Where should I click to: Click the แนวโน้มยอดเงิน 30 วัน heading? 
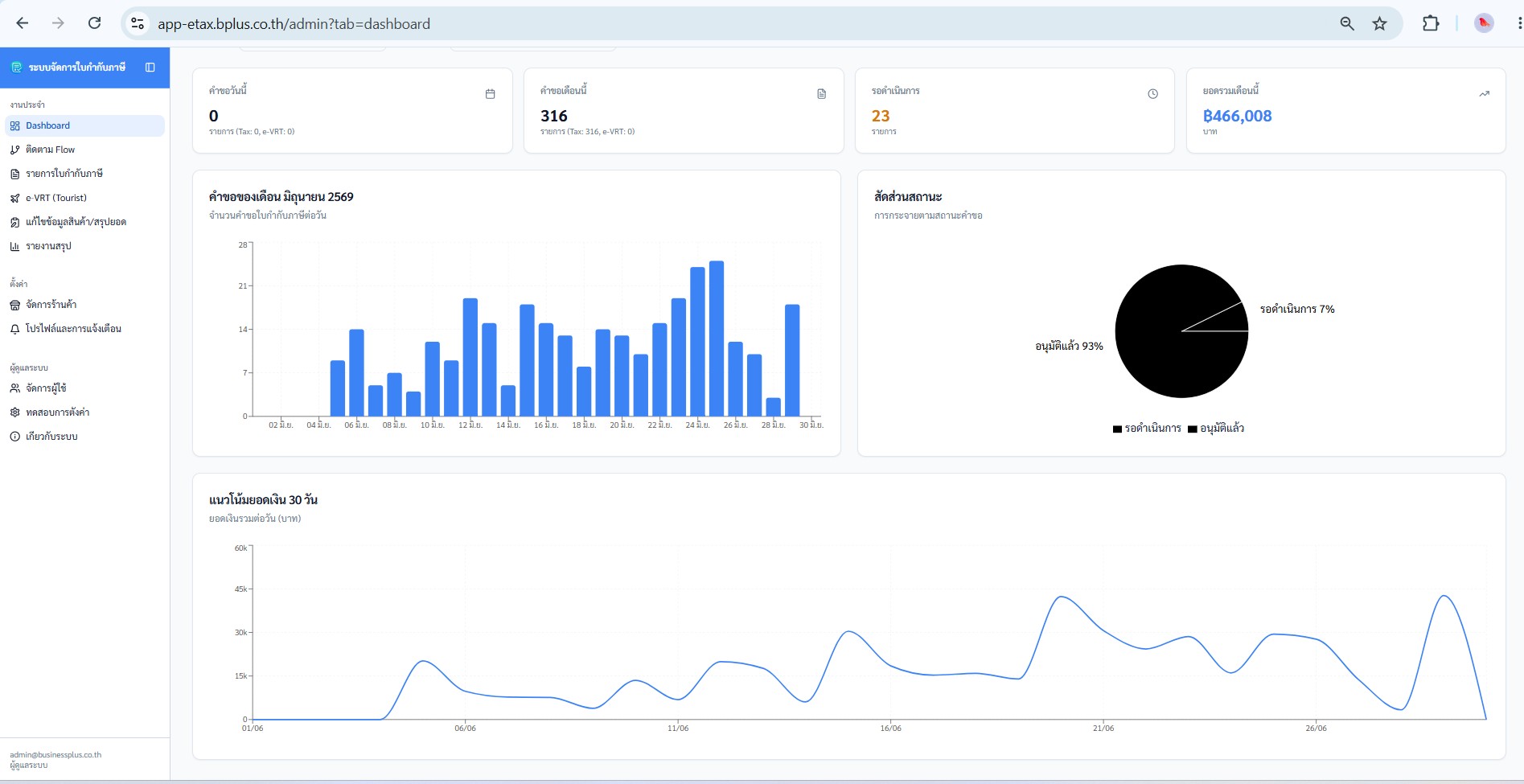pyautogui.click(x=263, y=500)
